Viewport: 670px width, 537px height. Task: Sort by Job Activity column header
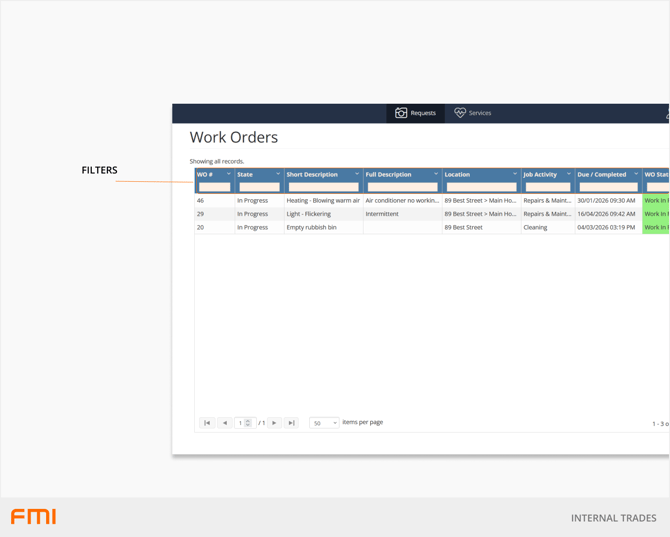543,174
